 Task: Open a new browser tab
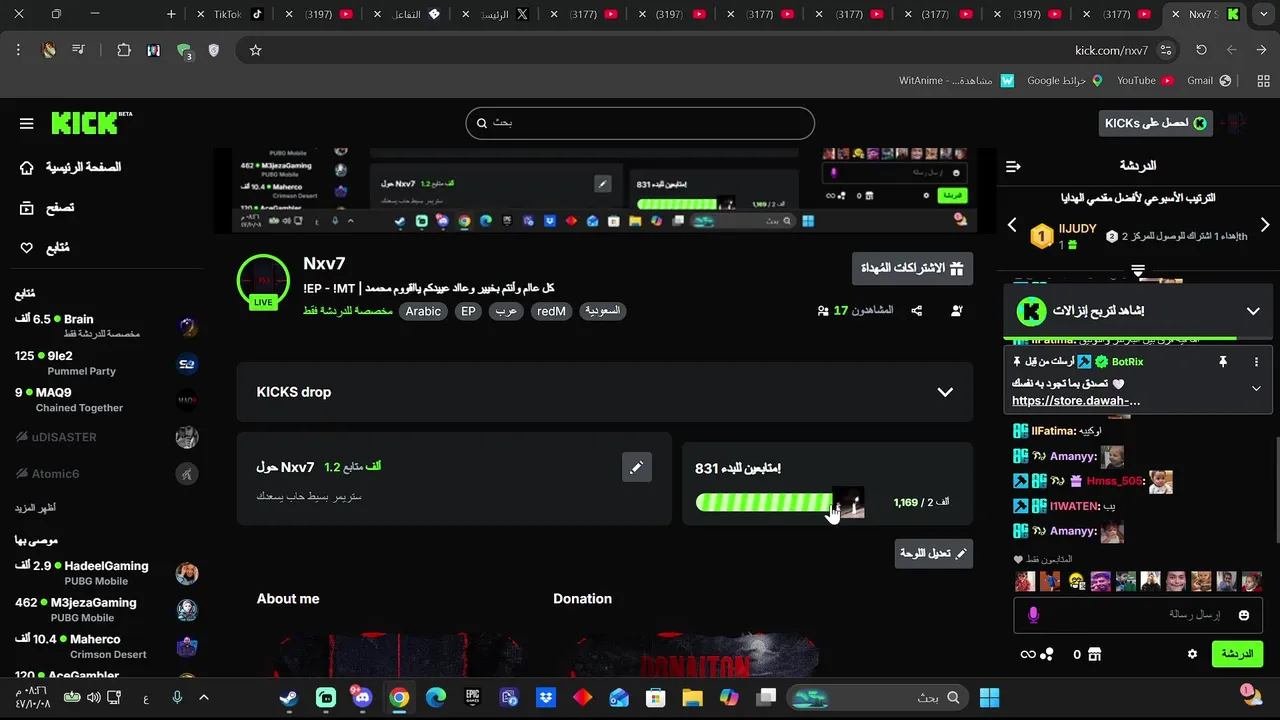pyautogui.click(x=171, y=14)
